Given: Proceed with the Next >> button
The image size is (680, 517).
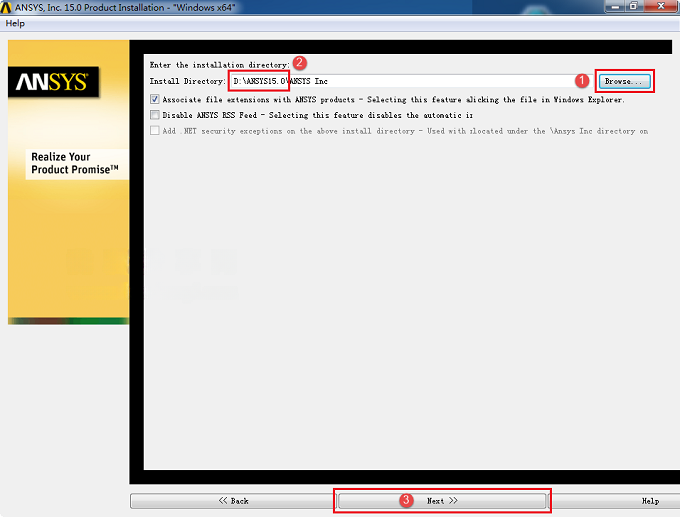Looking at the screenshot, I should pyautogui.click(x=442, y=501).
